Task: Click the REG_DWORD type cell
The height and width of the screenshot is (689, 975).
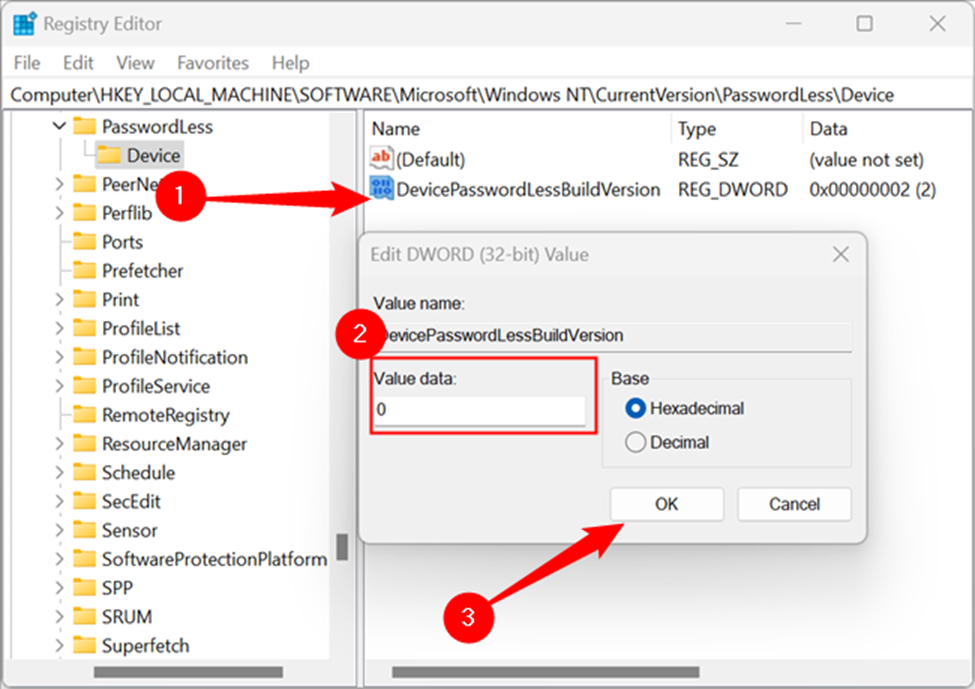Action: point(732,189)
